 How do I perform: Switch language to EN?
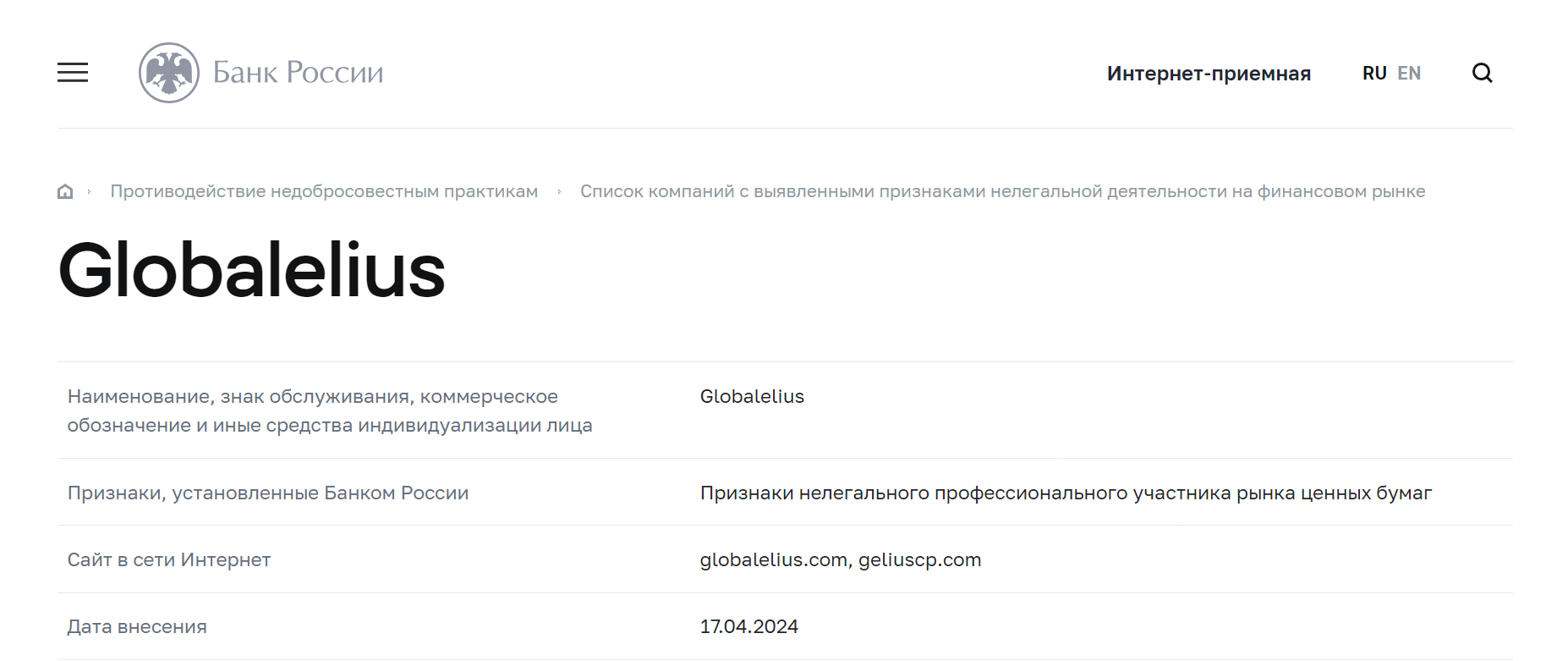tap(1409, 74)
